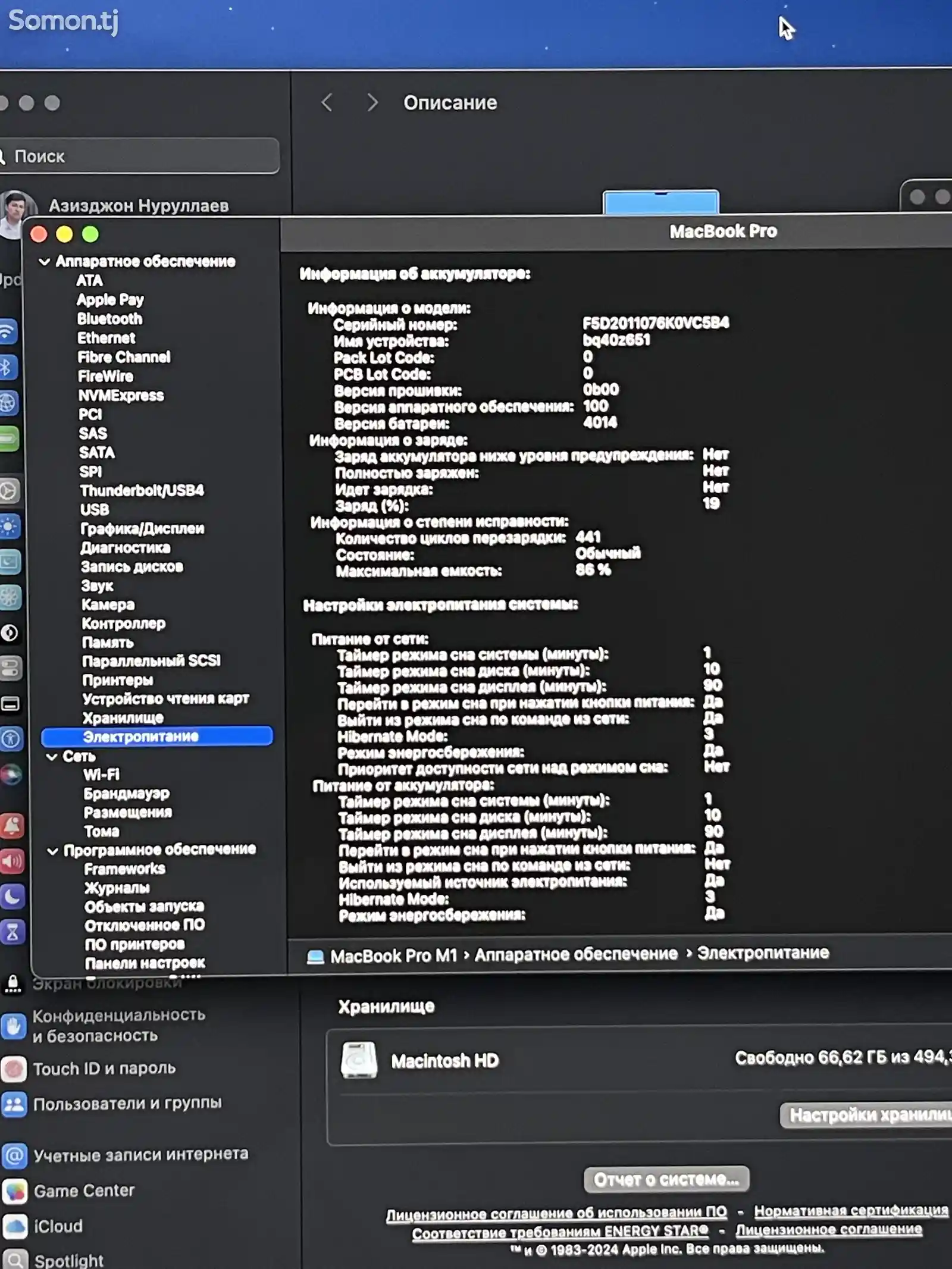
Task: Open Конфиденциальность и безопасность settings
Action: (104, 1026)
